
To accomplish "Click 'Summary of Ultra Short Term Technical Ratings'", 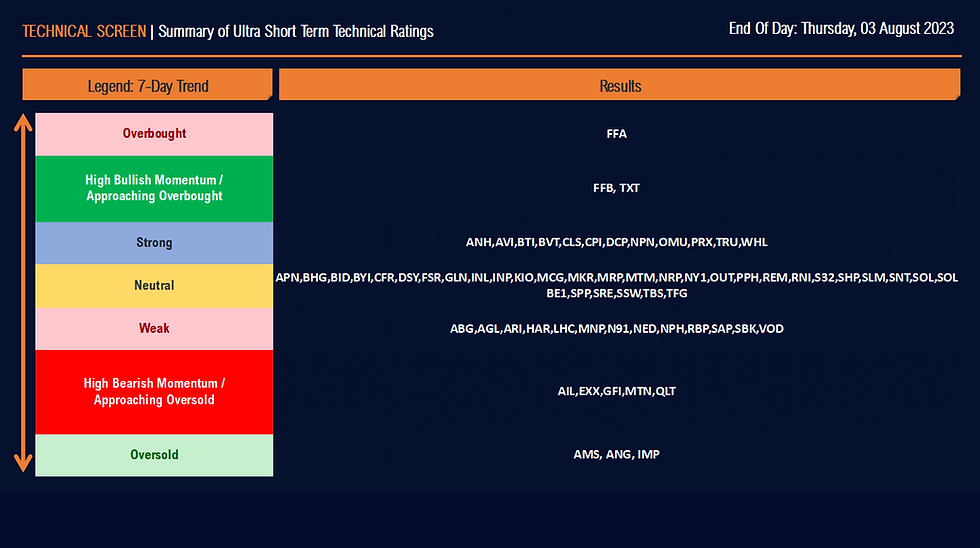I will (296, 31).
